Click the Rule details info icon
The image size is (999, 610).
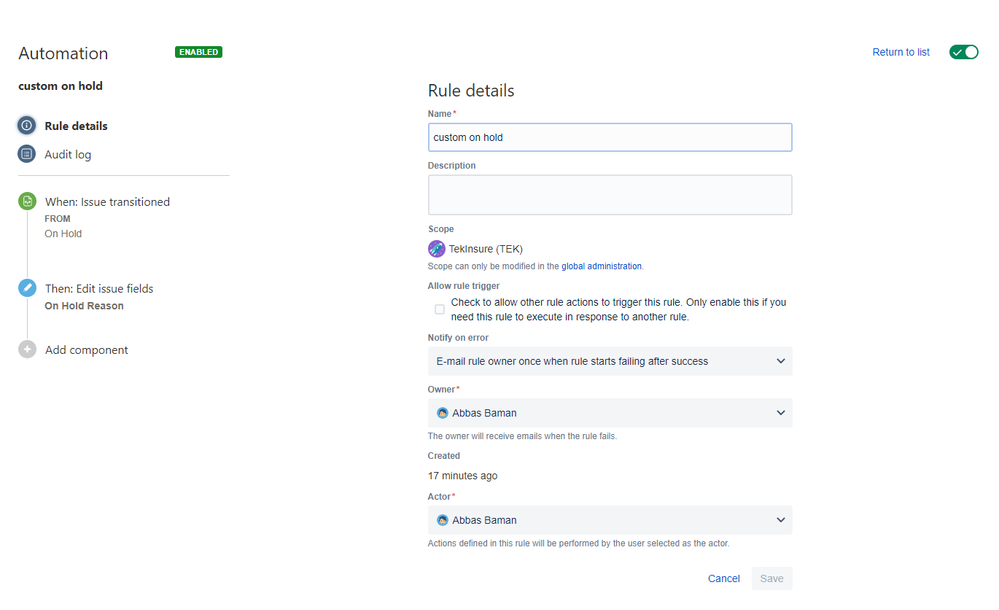click(27, 126)
